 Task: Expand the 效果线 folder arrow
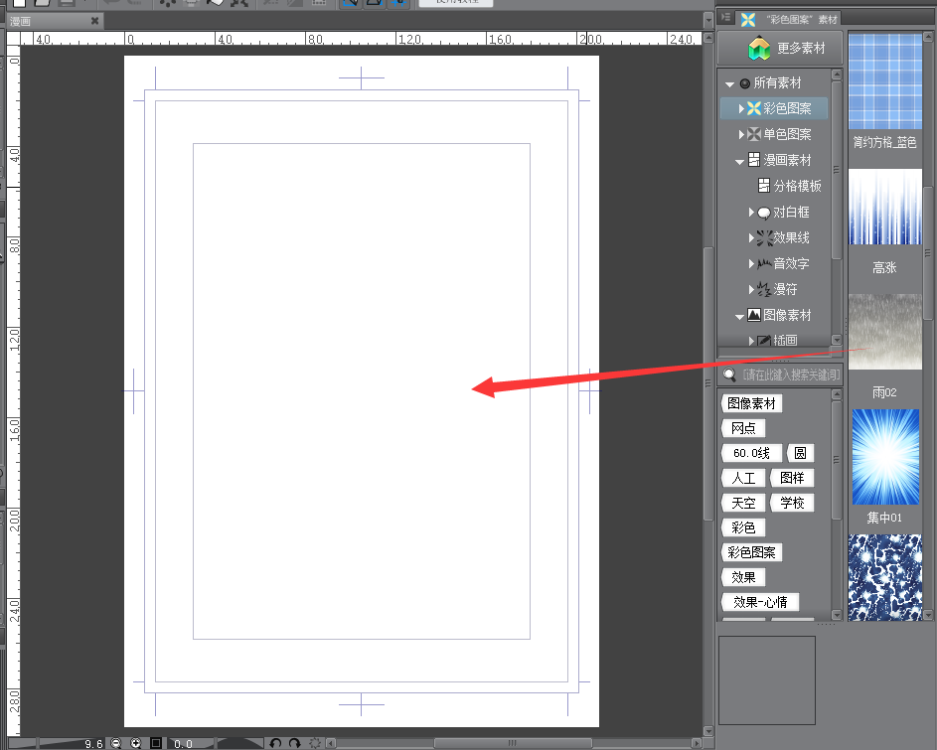[x=751, y=237]
